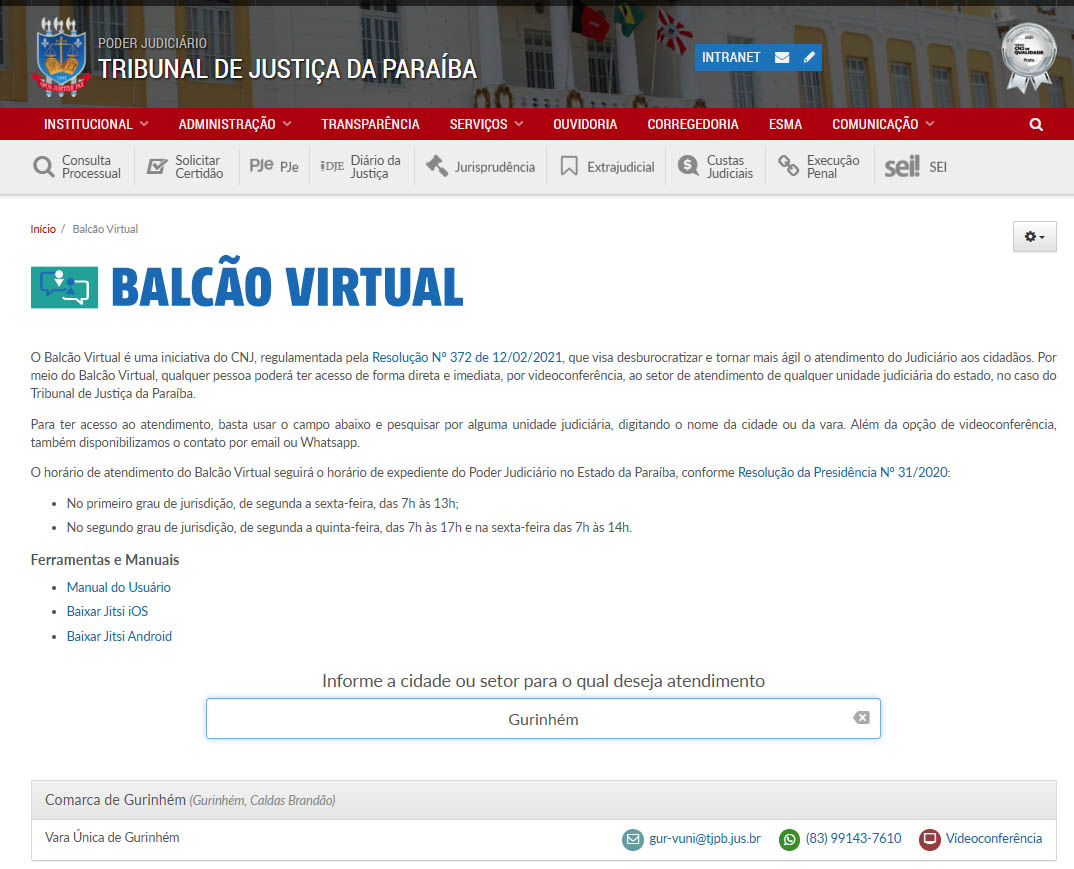Open the Manual do Usuário link
Image resolution: width=1074 pixels, height=869 pixels.
[x=119, y=587]
